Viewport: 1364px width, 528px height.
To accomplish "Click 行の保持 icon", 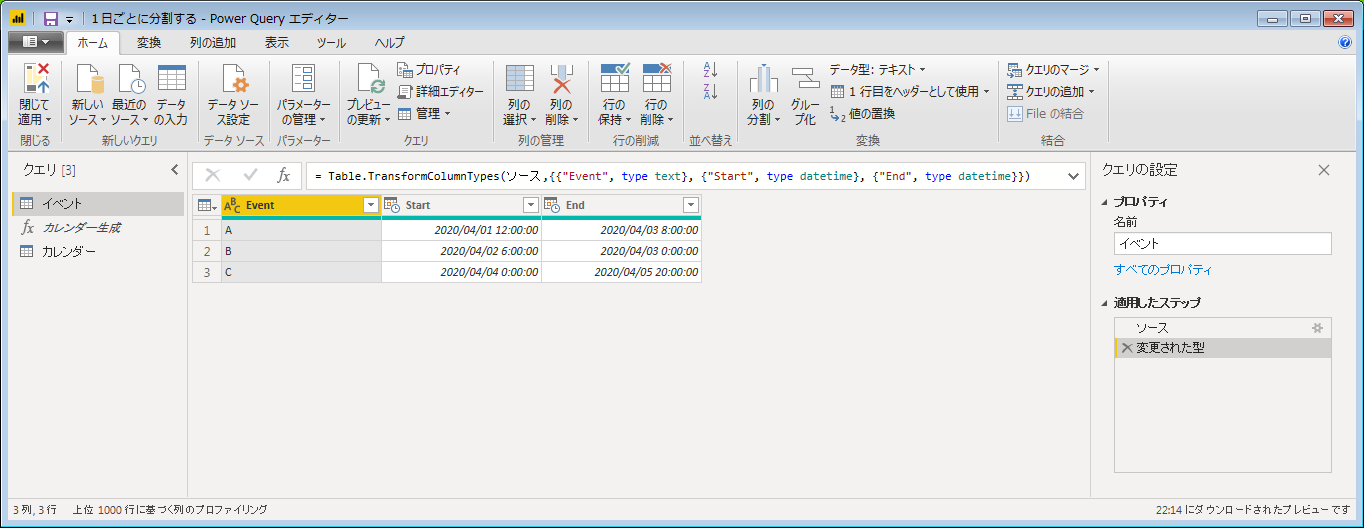I will click(x=614, y=78).
